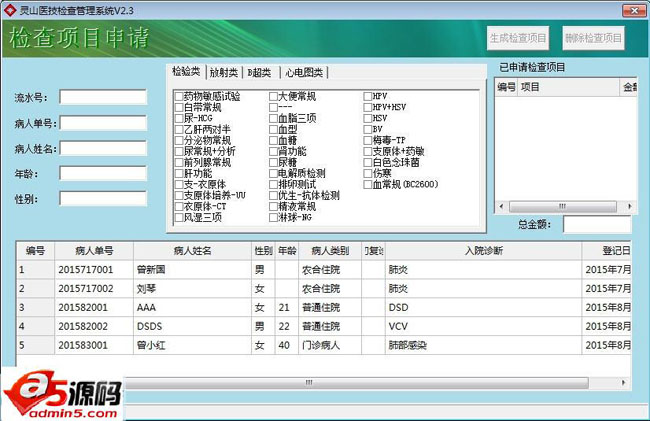Open the 放射类 tab
This screenshot has height=421, width=650.
[x=223, y=73]
